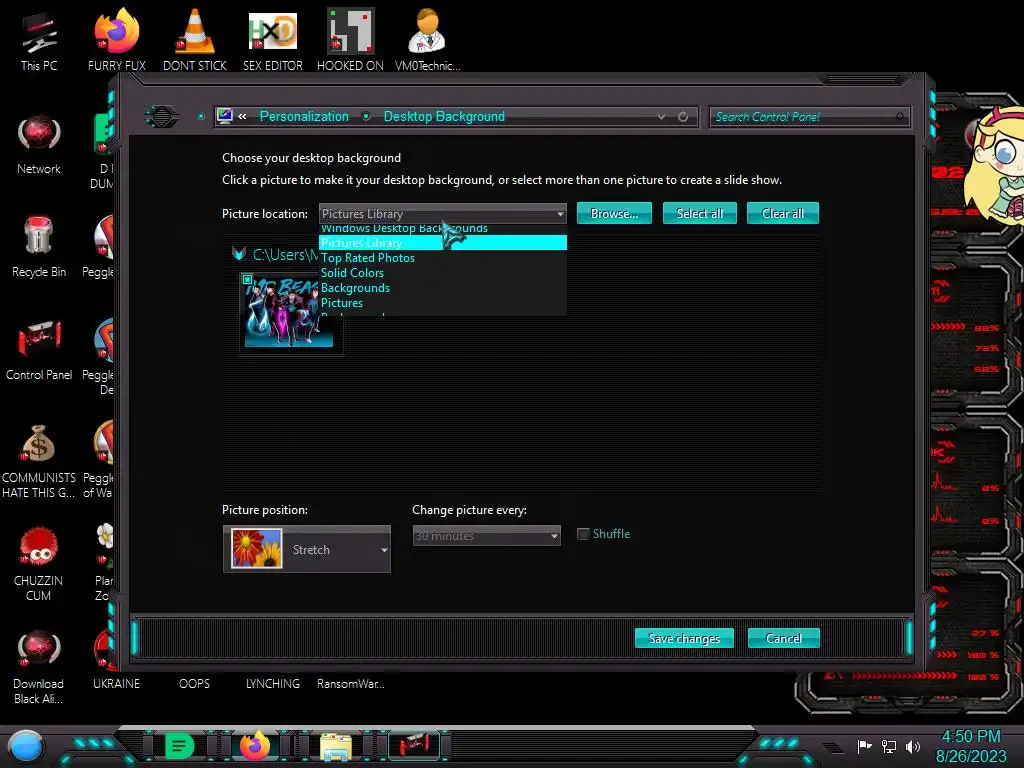Focus the Search Control Panel field
1024x768 pixels.
(809, 117)
